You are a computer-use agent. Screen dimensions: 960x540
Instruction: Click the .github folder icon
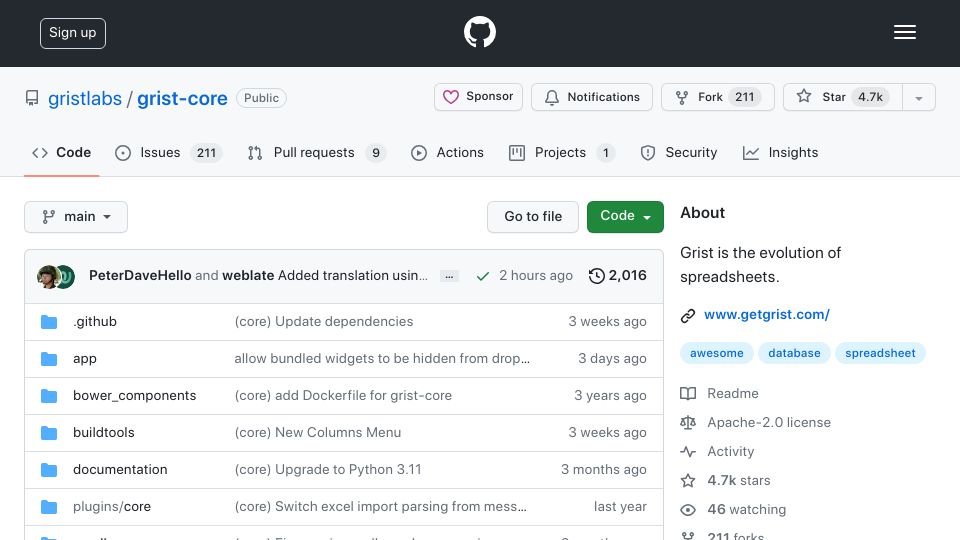click(x=49, y=322)
